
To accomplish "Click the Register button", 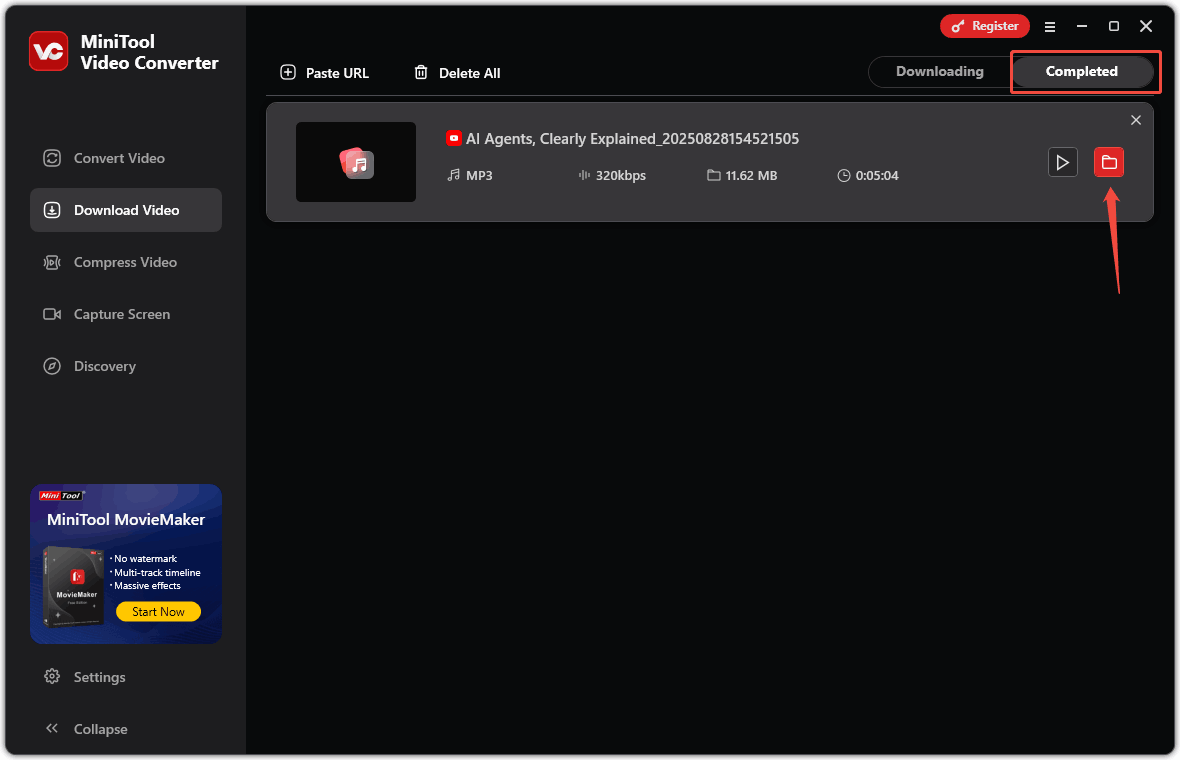I will [984, 26].
